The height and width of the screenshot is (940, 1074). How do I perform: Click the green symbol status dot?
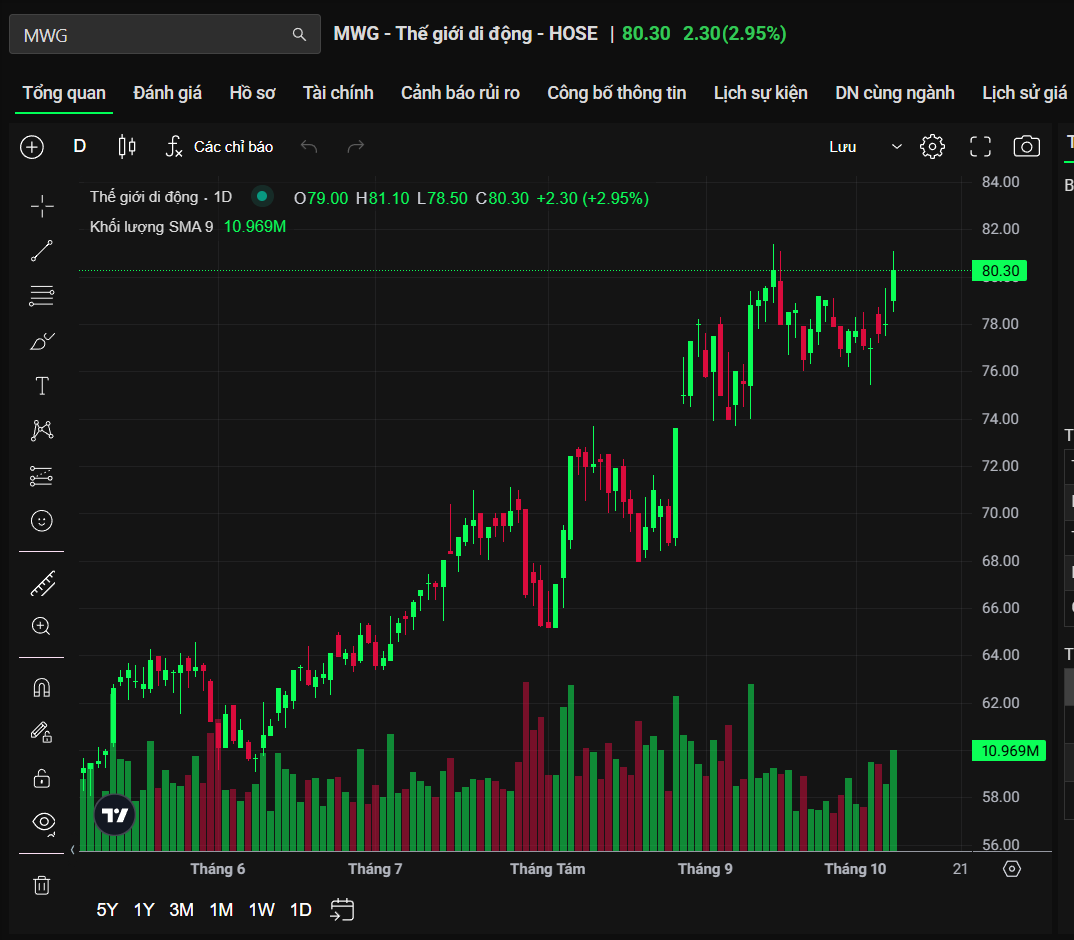click(262, 197)
